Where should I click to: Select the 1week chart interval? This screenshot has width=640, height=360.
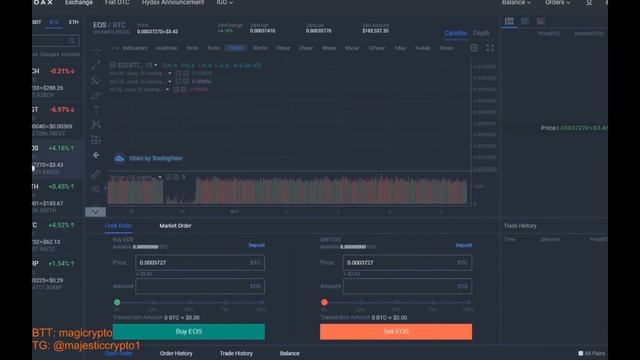[422, 48]
